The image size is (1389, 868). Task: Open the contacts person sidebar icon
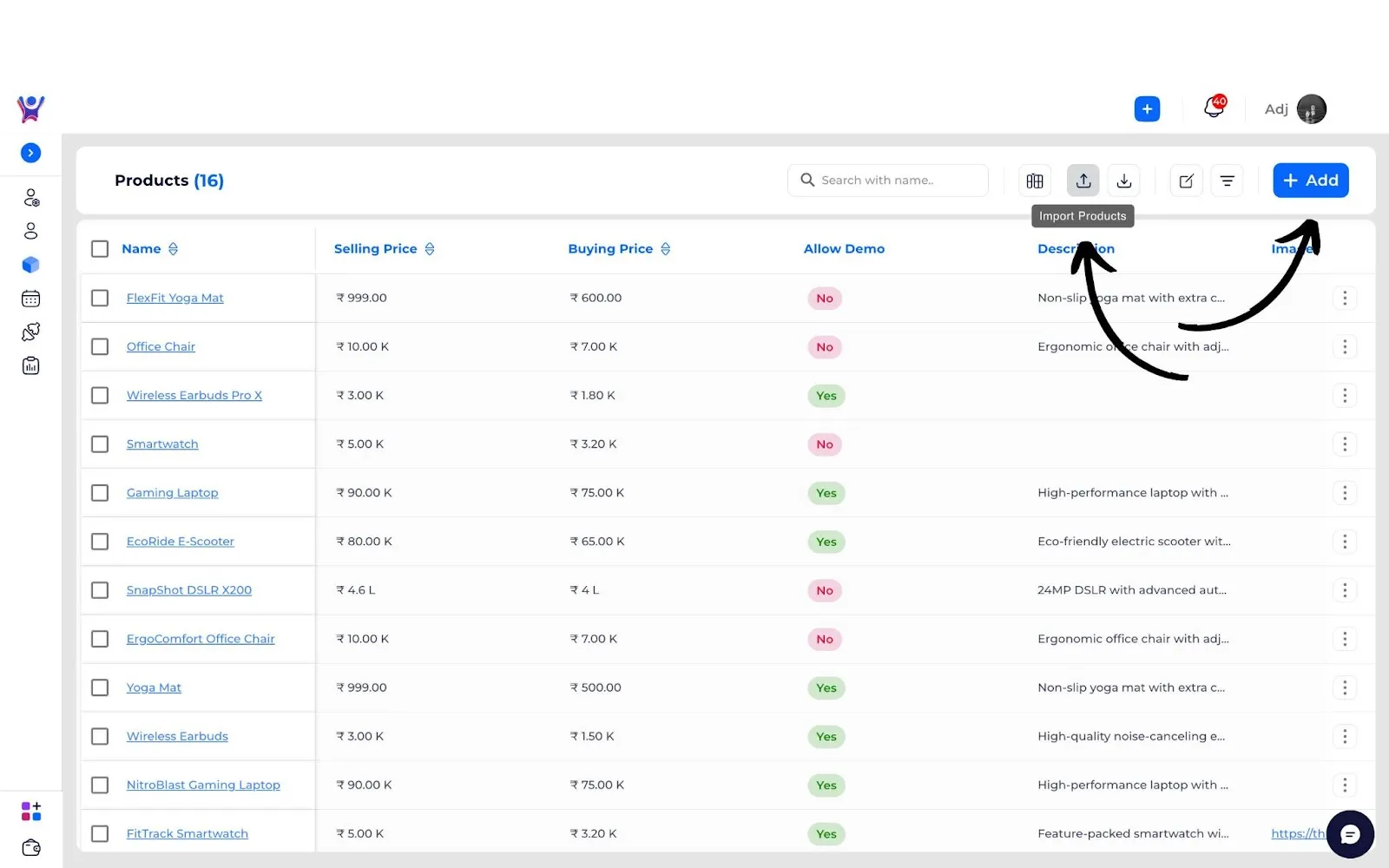click(x=31, y=231)
